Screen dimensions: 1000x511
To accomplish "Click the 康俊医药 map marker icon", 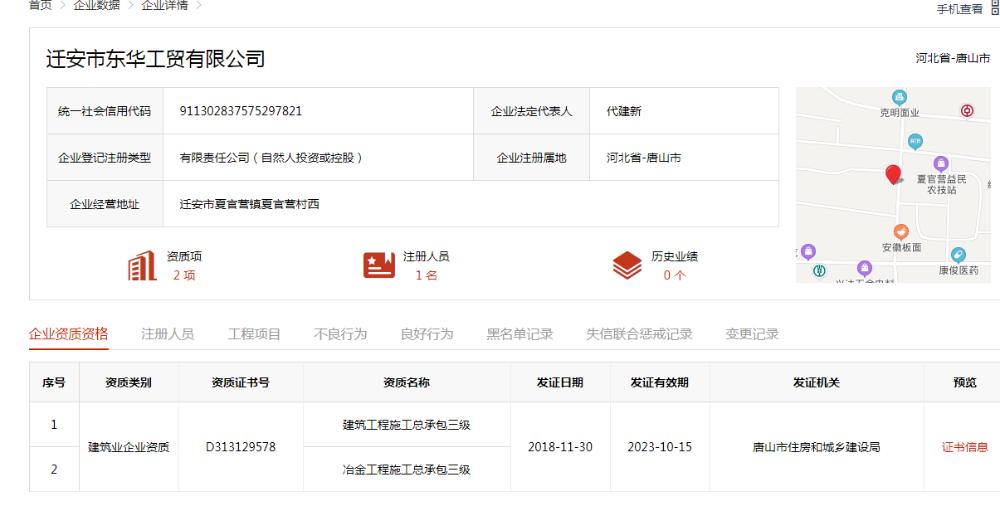I will pos(958,256).
